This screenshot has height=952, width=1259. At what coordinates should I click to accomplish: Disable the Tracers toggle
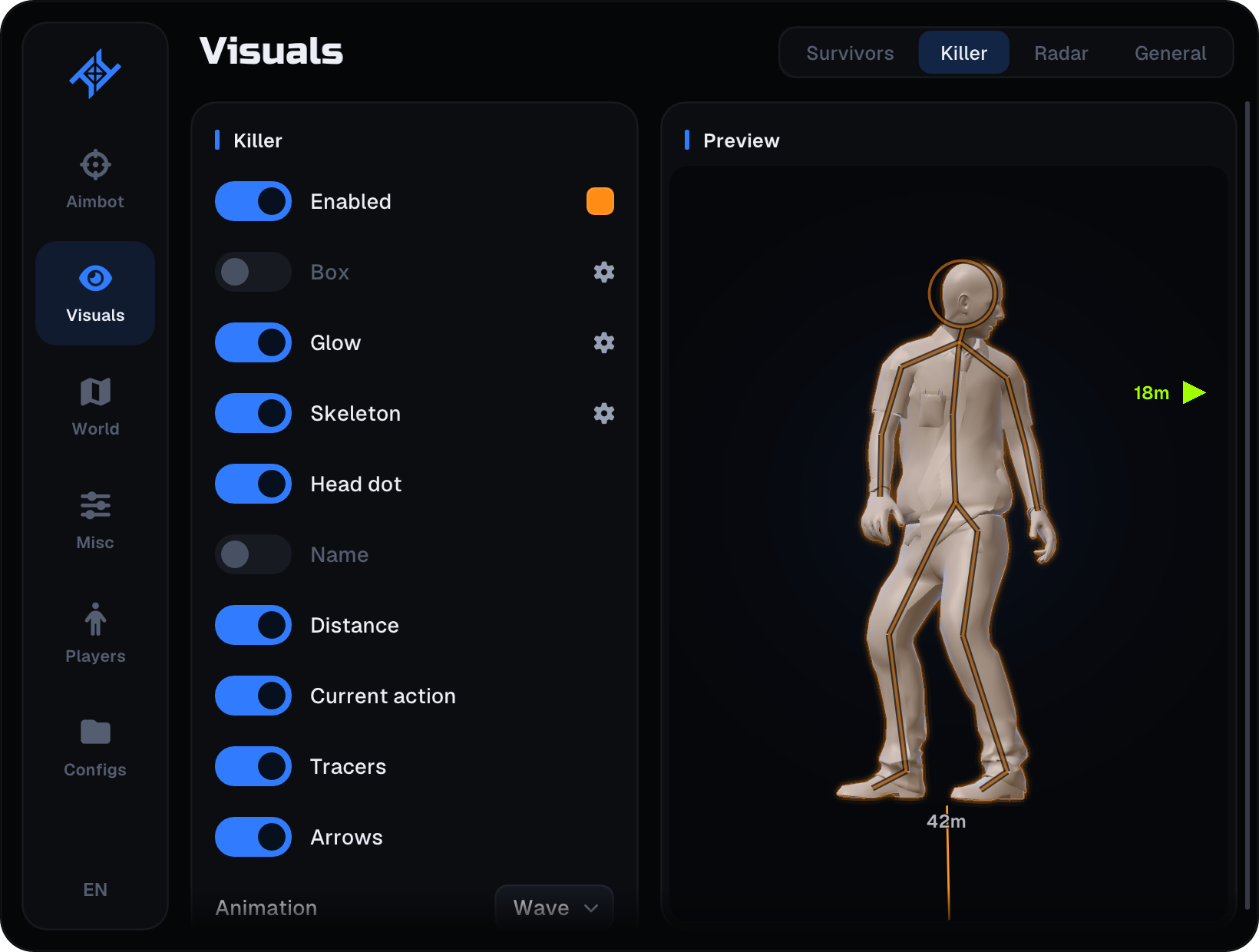(253, 766)
